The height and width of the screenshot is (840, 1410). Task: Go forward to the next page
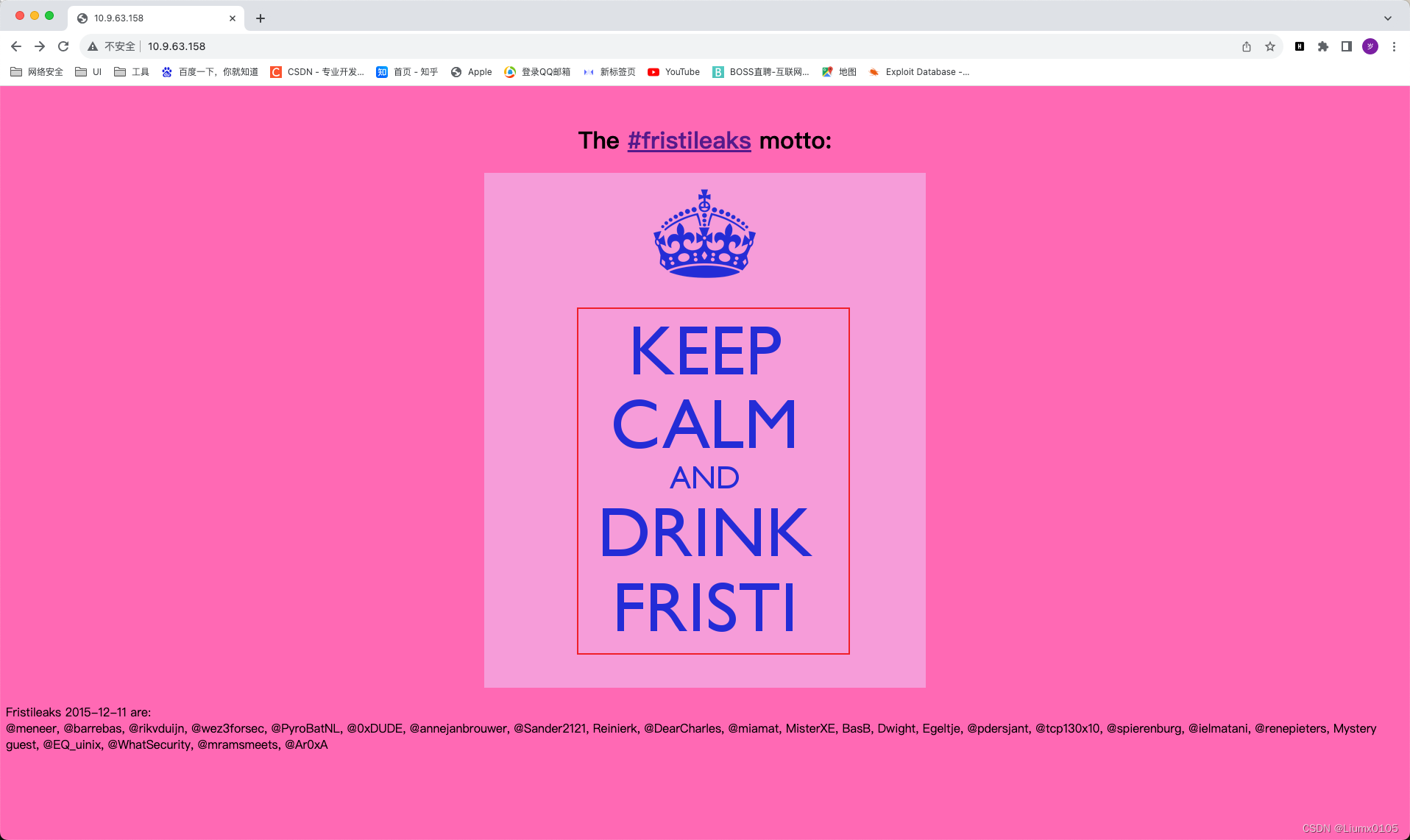pyautogui.click(x=40, y=46)
